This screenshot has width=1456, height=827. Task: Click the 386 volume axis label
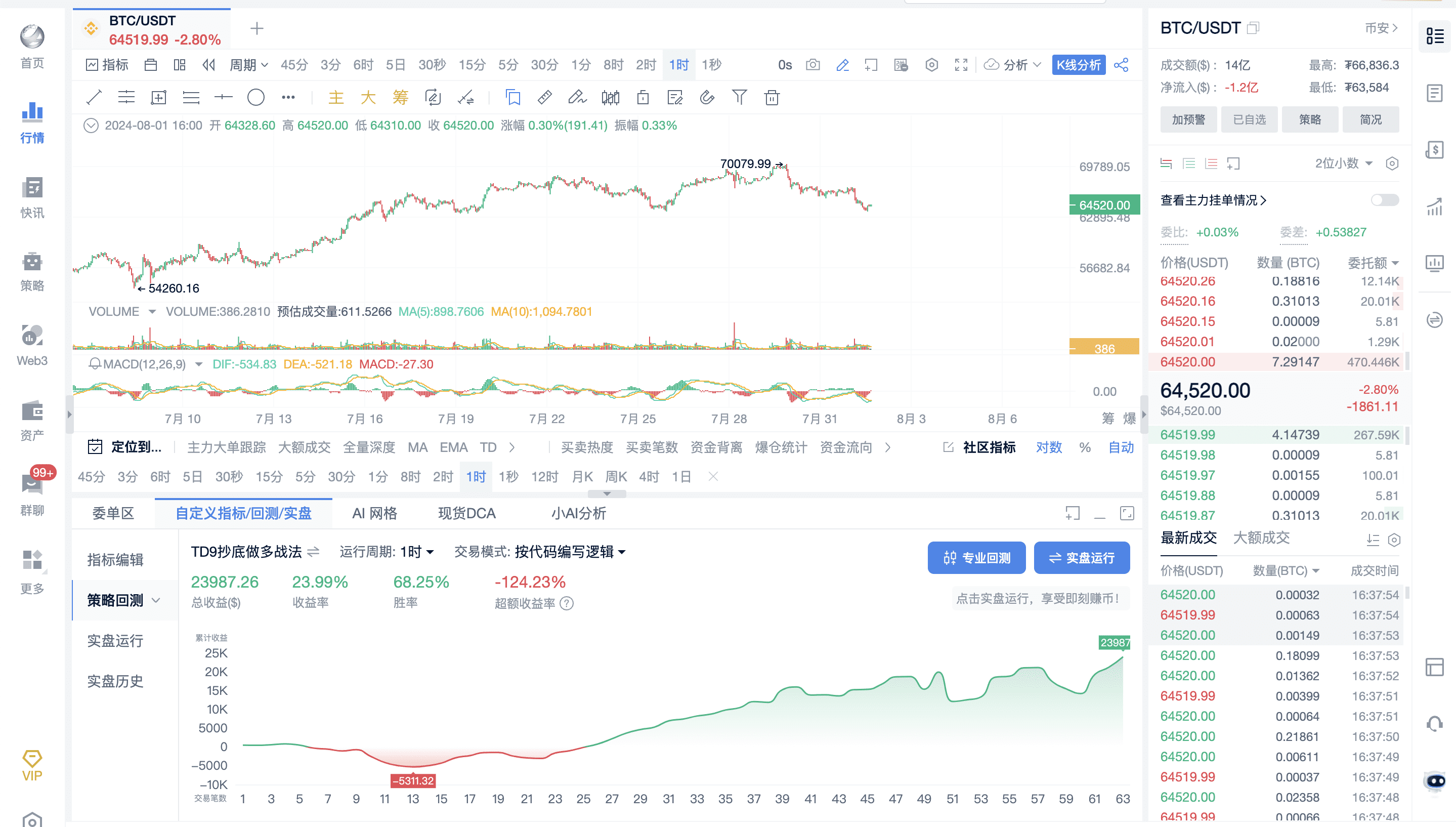[1104, 348]
